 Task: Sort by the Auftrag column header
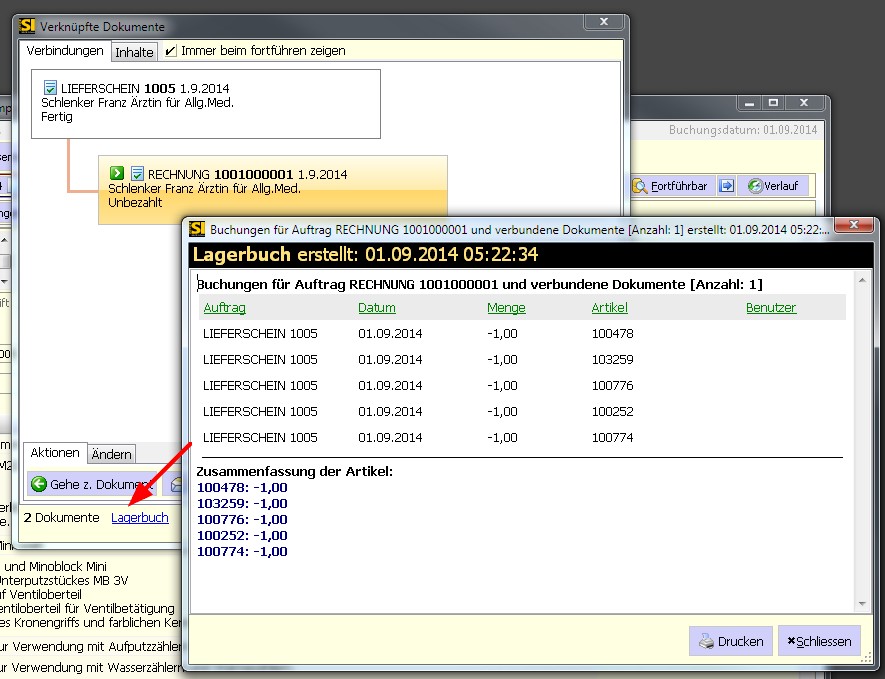224,308
